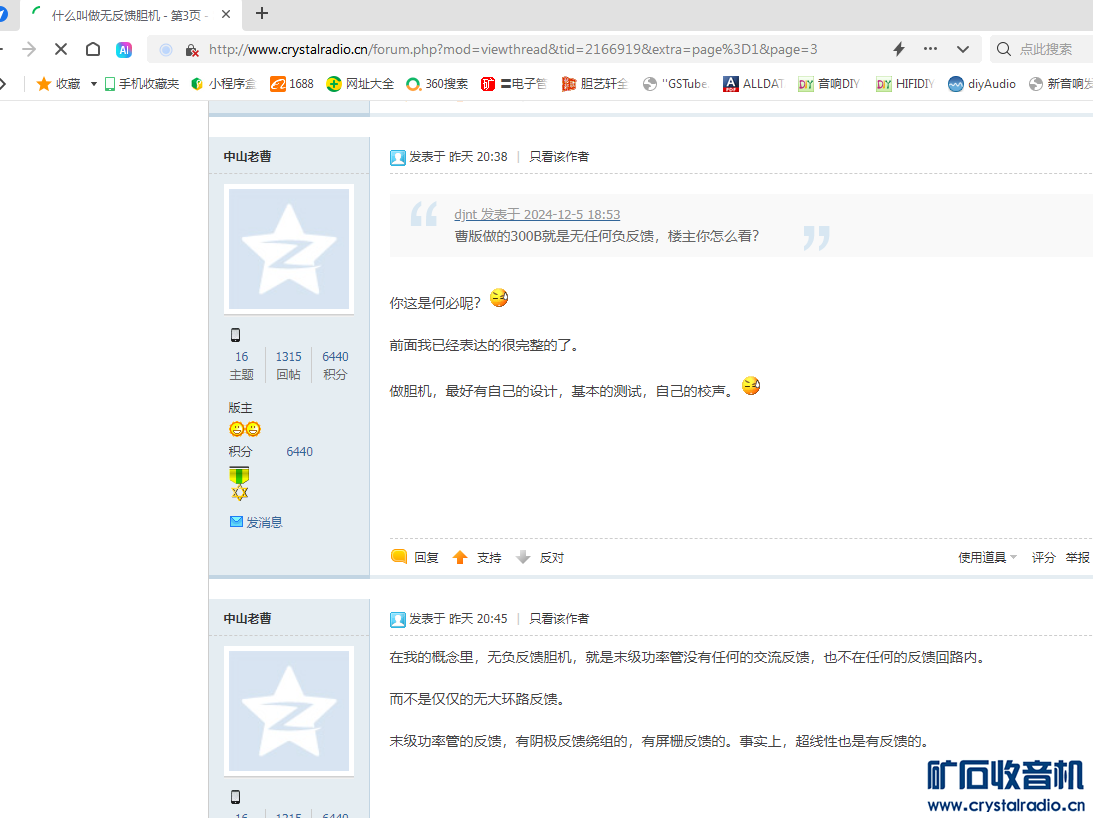Click 6440 next to 积分 under 版主

300,452
